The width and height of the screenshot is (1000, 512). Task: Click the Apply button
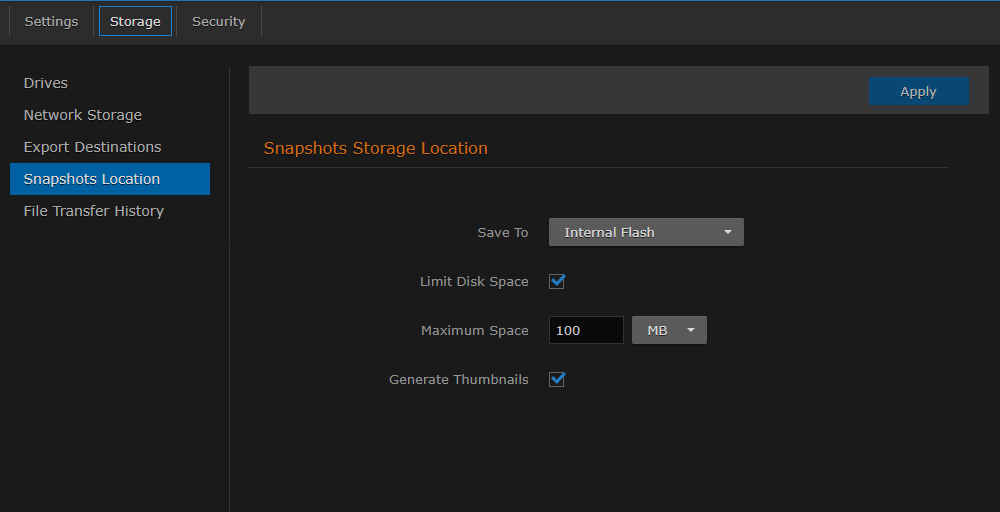918,91
